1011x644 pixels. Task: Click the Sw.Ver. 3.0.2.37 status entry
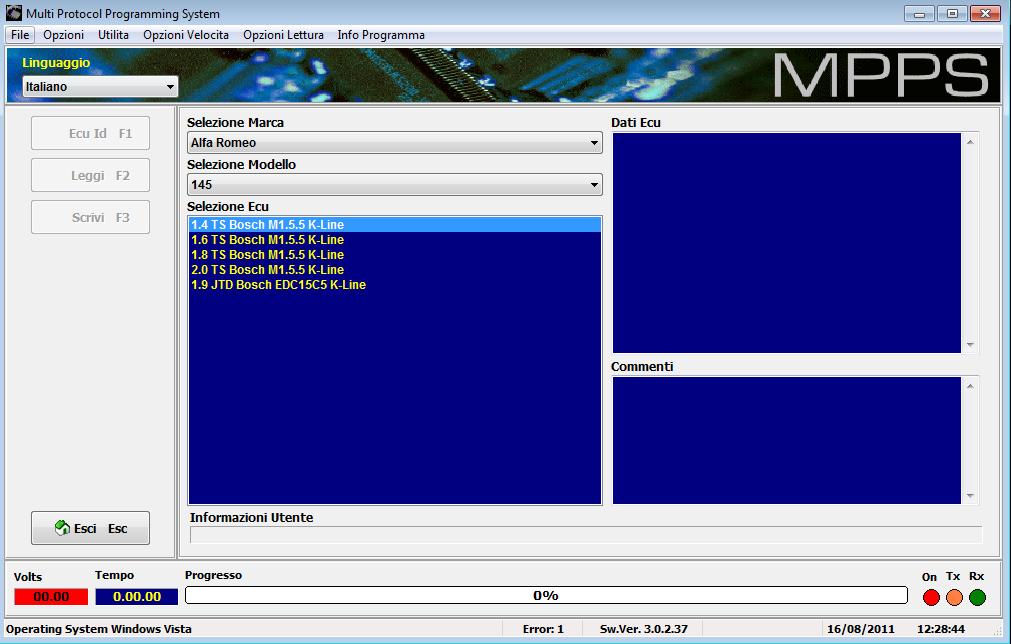click(x=643, y=629)
